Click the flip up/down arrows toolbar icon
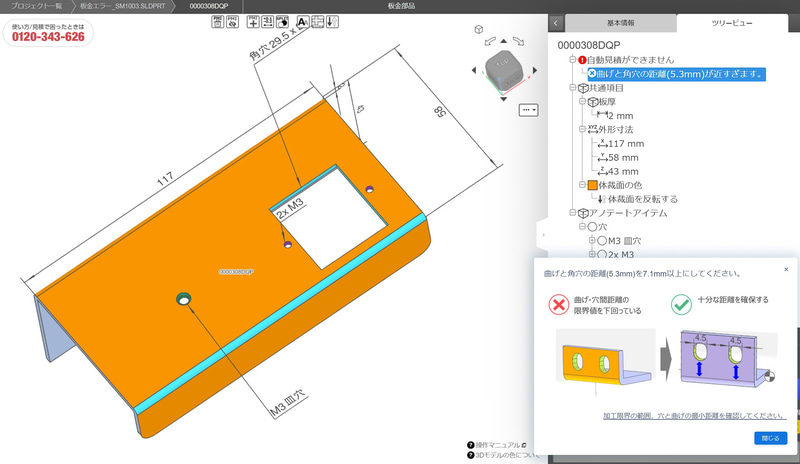This screenshot has width=800, height=464. (x=333, y=21)
